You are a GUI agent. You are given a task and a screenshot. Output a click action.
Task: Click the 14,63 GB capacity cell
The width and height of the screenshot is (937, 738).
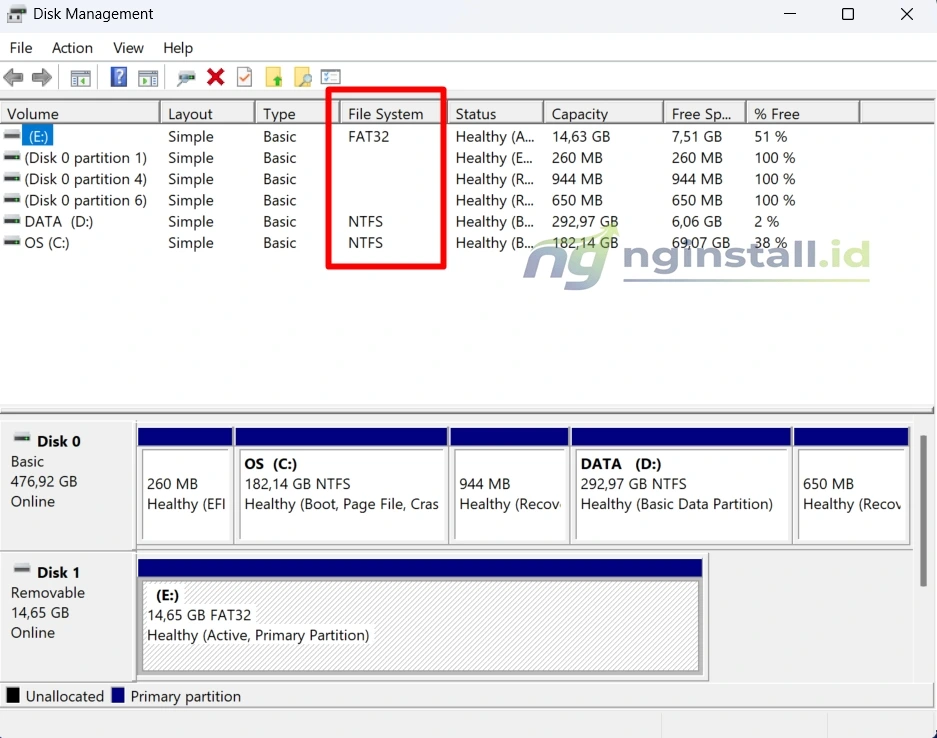click(581, 136)
